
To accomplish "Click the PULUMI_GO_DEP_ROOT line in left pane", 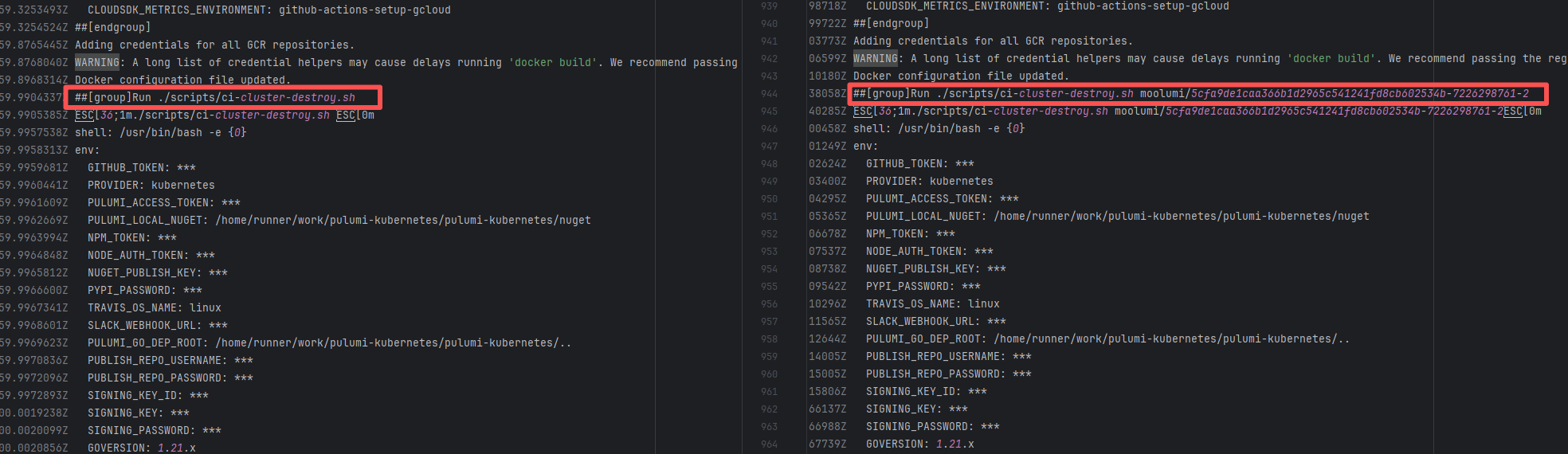I will click(x=329, y=343).
